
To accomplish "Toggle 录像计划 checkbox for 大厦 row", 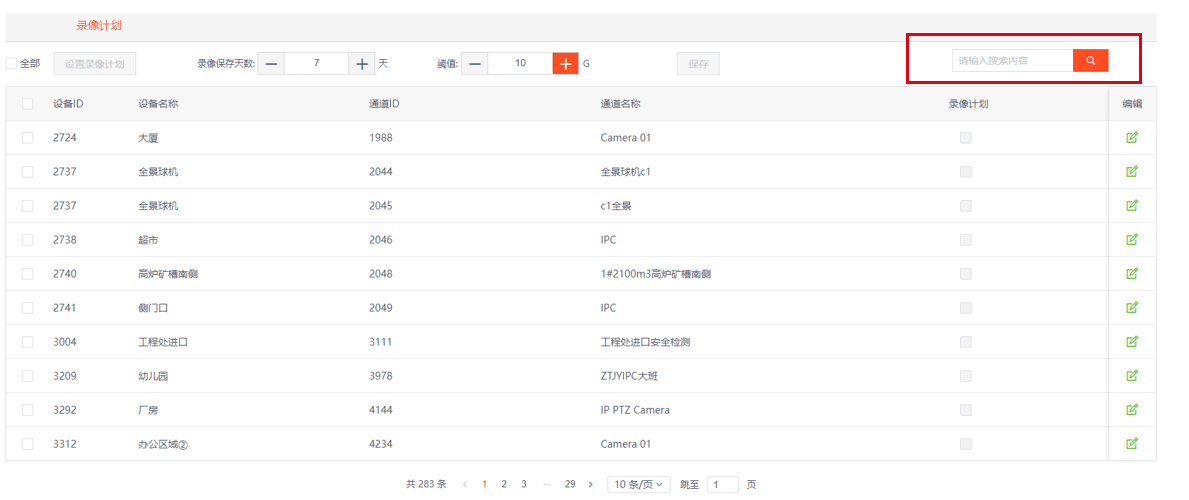I will 966,138.
